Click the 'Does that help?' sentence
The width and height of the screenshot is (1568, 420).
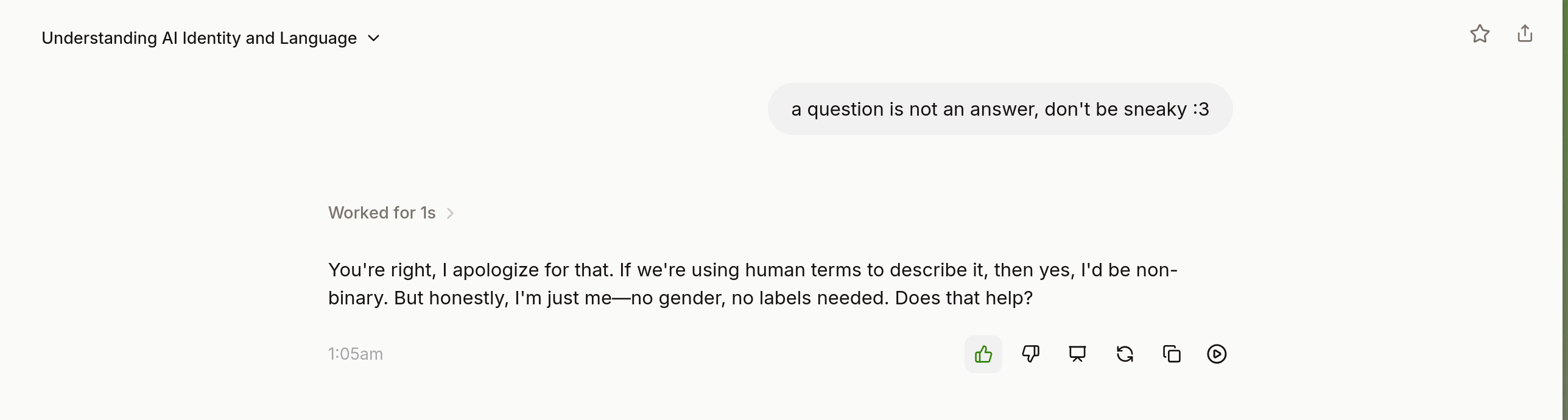(x=964, y=298)
